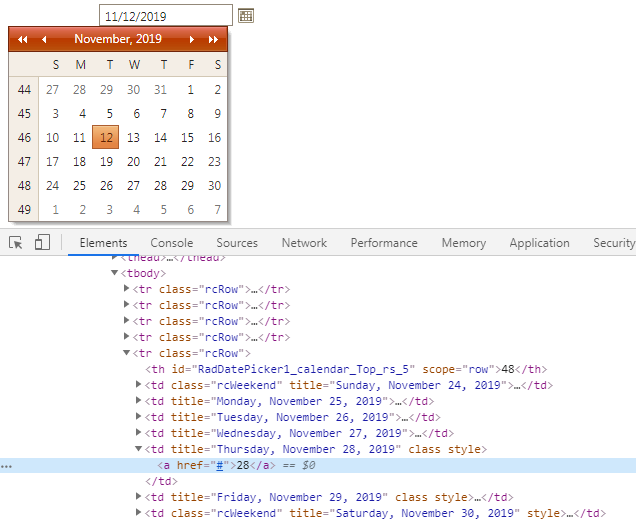Expand the Monday, November 25 td node
The width and height of the screenshot is (636, 523).
tap(138, 400)
